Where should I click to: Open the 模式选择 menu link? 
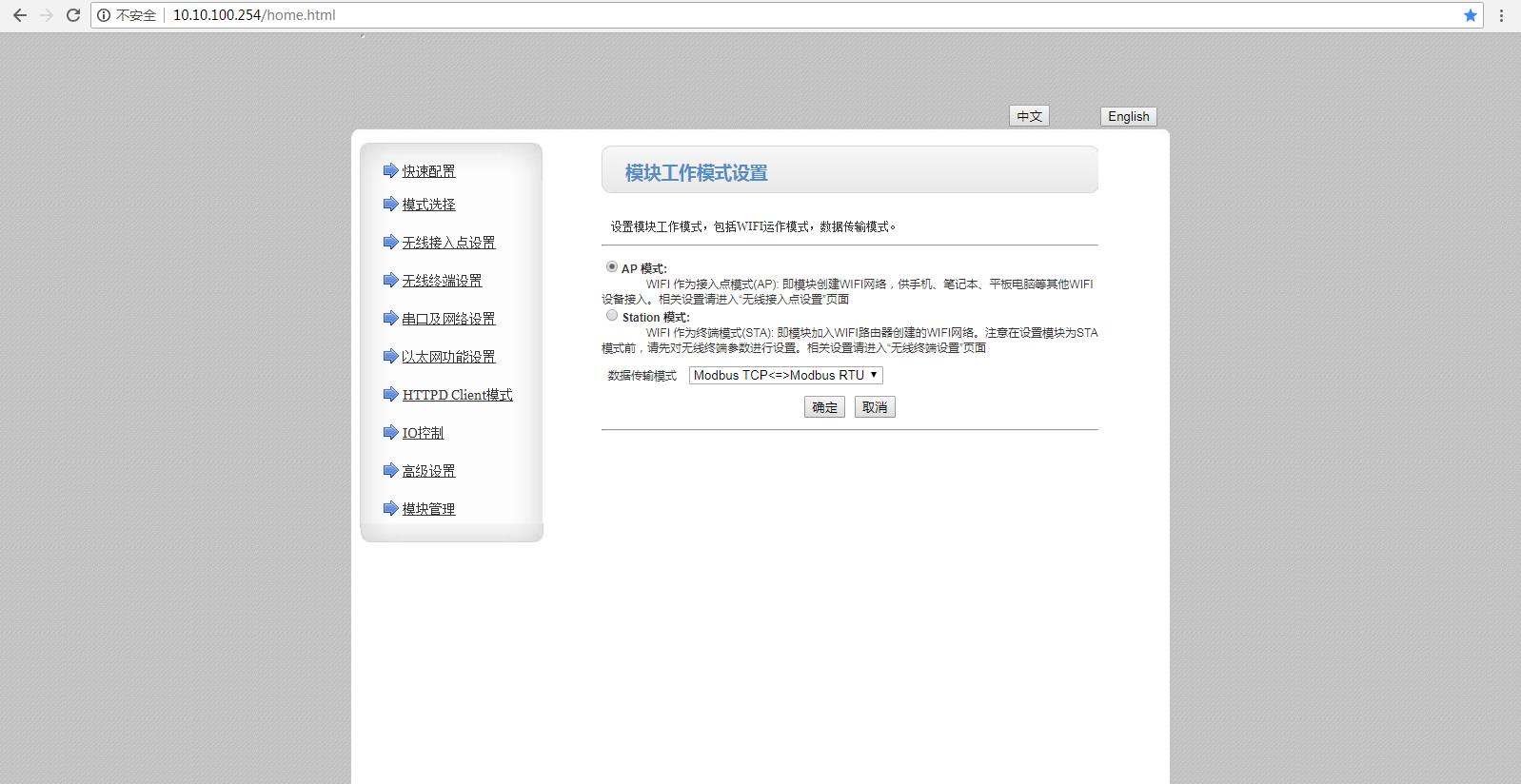click(428, 205)
